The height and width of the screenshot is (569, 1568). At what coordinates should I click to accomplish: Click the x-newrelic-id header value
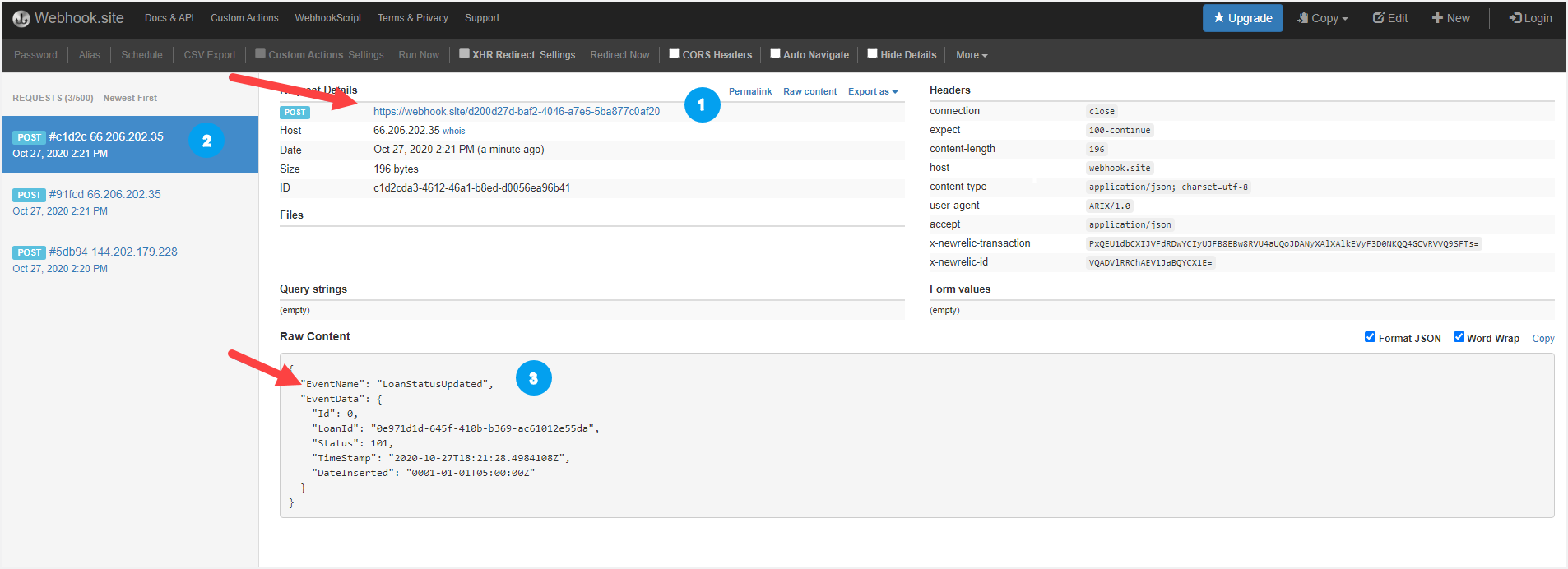[1150, 263]
